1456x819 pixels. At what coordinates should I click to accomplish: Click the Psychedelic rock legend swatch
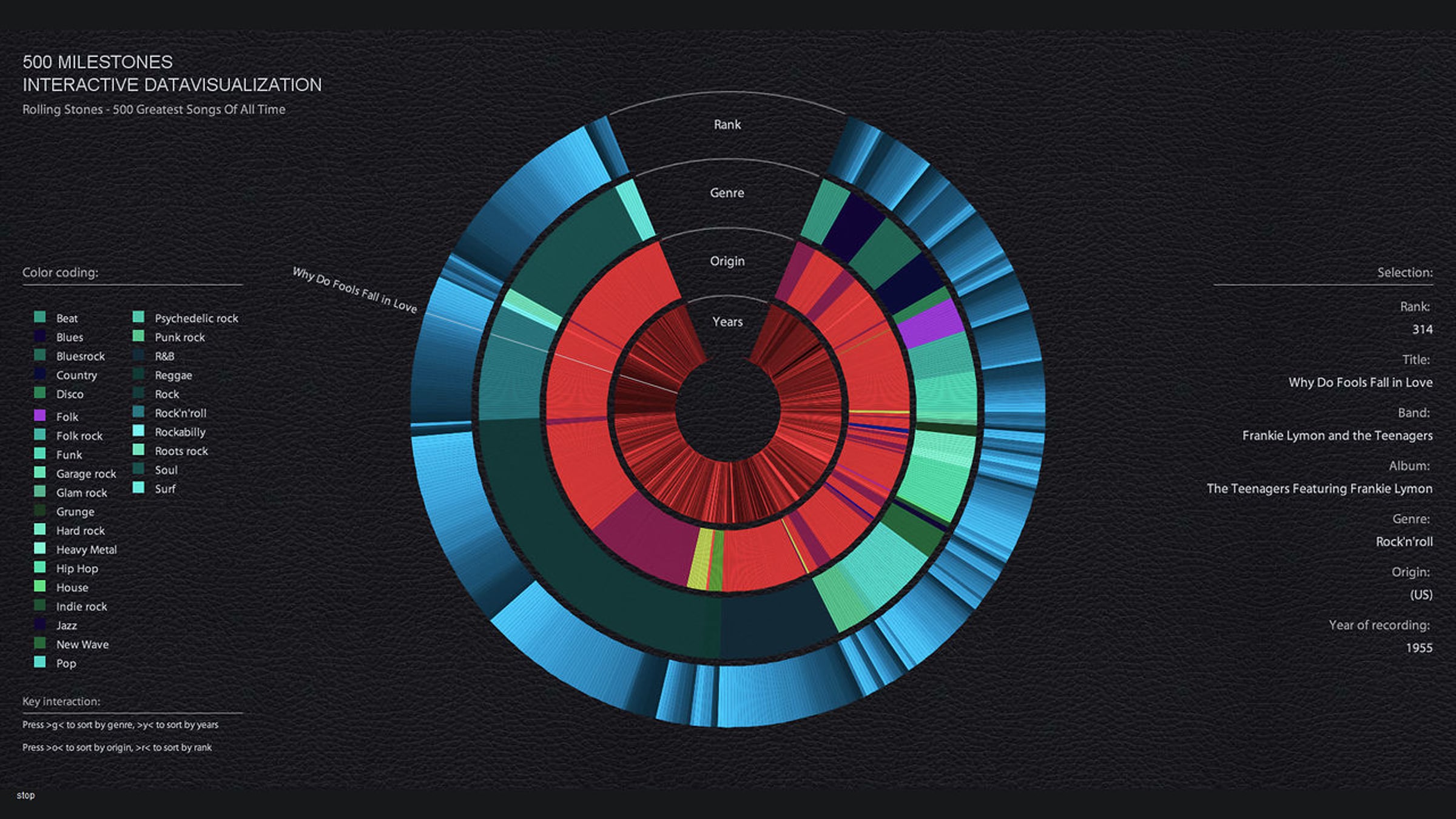pos(138,317)
